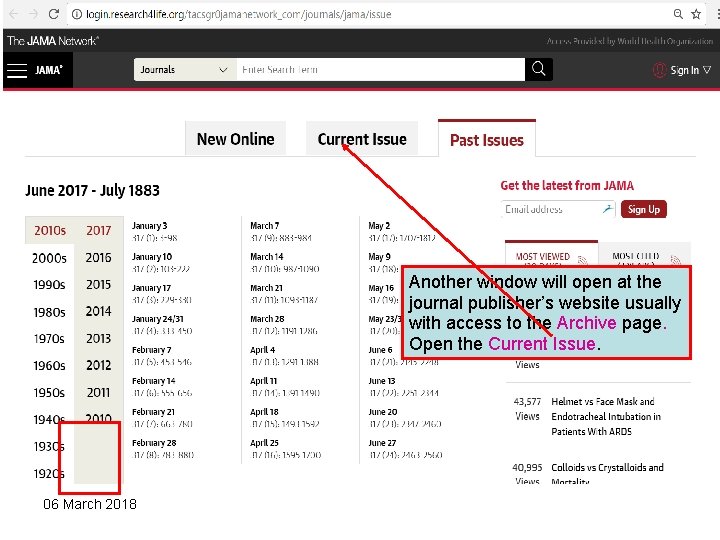
Task: Select the 1940s decade
Action: tap(48, 419)
